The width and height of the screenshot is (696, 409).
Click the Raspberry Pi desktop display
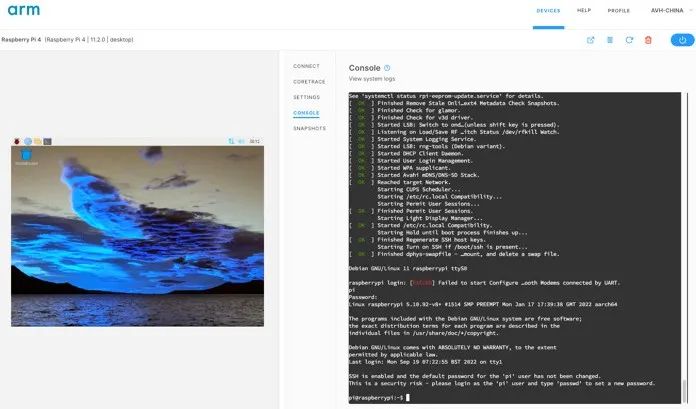tap(137, 231)
